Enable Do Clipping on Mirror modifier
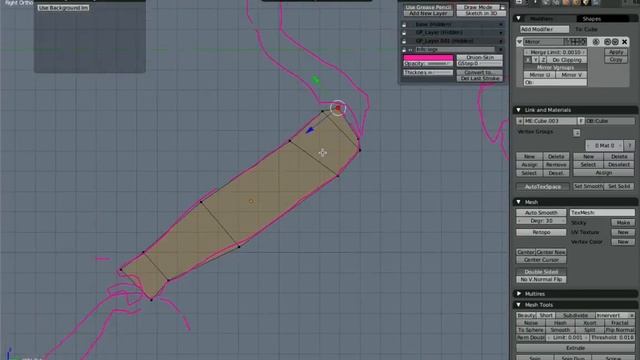Image resolution: width=640 pixels, height=360 pixels. (567, 60)
